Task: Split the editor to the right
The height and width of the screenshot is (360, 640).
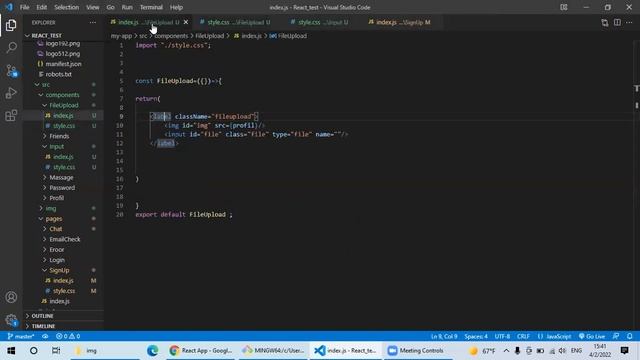Action: click(x=617, y=22)
